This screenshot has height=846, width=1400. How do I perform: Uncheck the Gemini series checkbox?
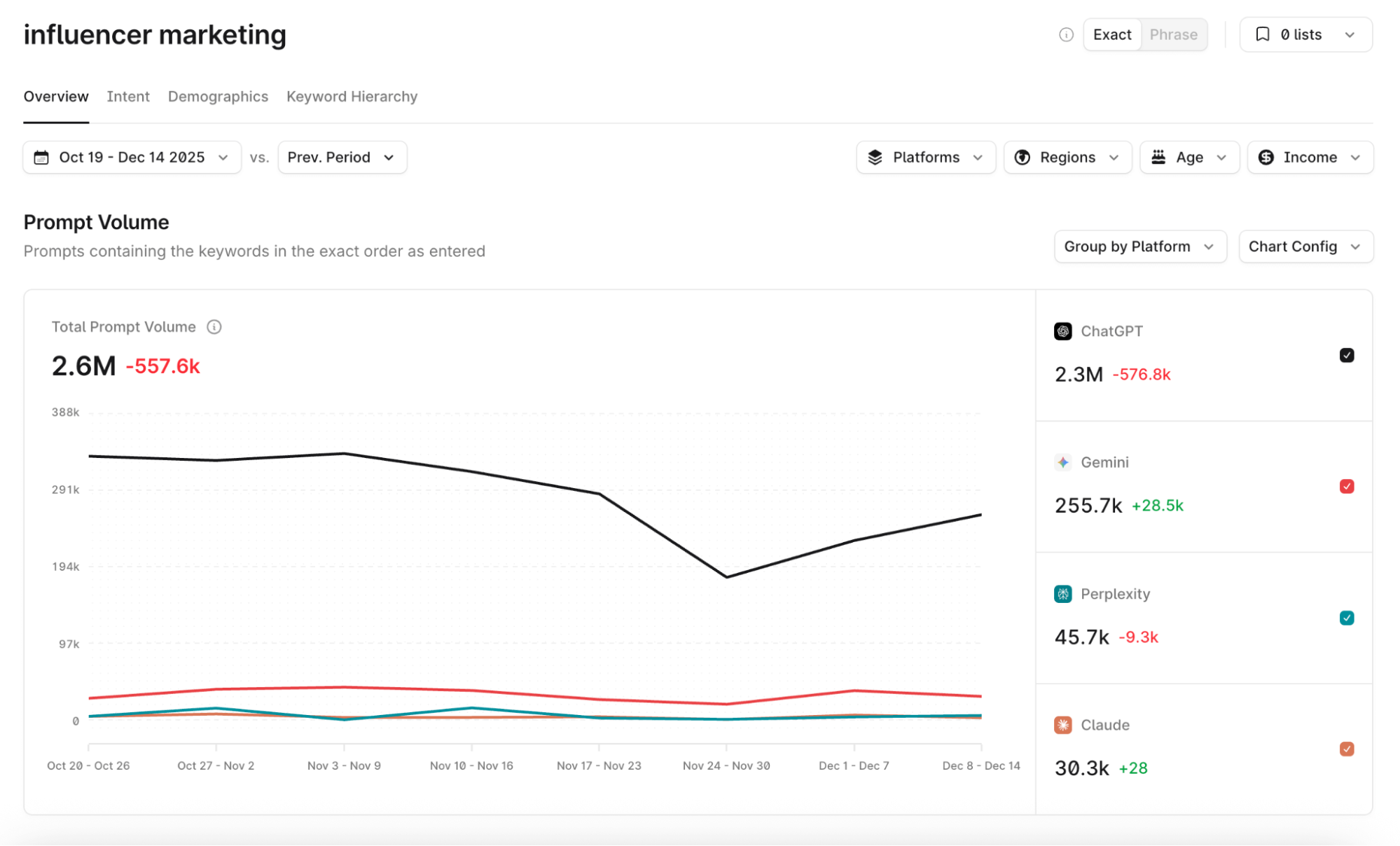pos(1346,486)
